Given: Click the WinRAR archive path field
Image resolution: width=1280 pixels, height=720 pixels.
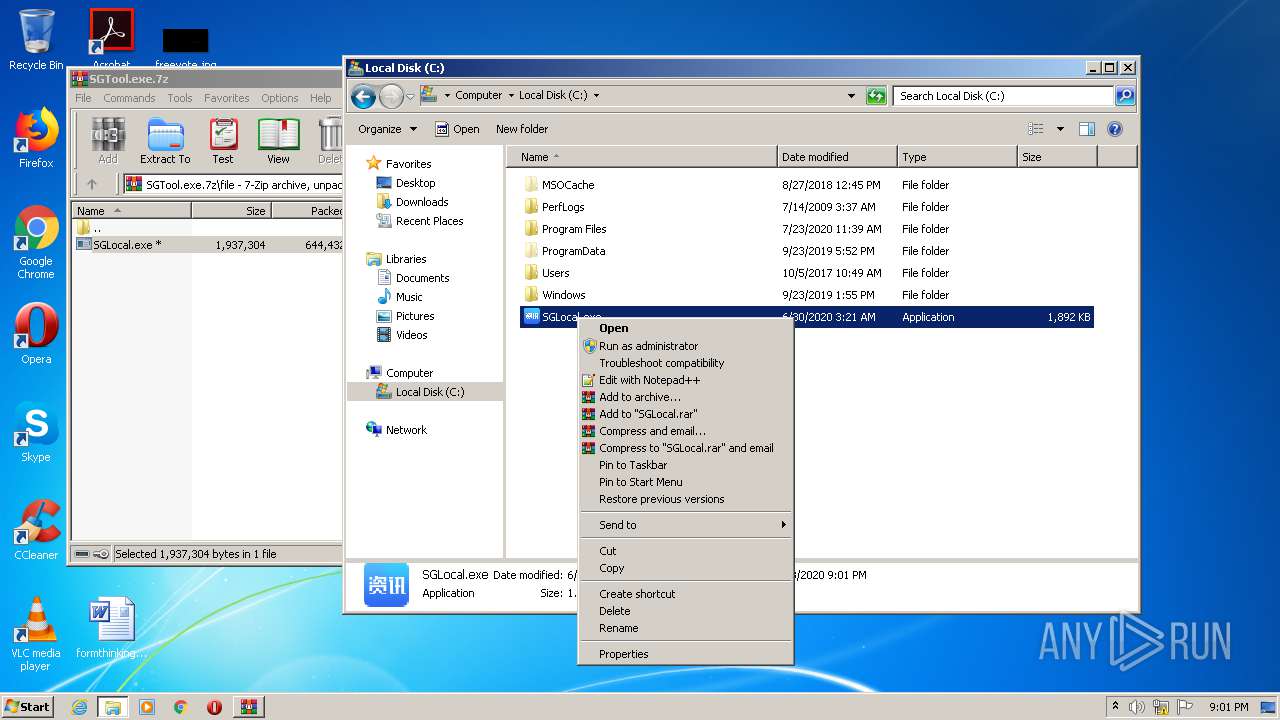Looking at the screenshot, I should point(233,184).
